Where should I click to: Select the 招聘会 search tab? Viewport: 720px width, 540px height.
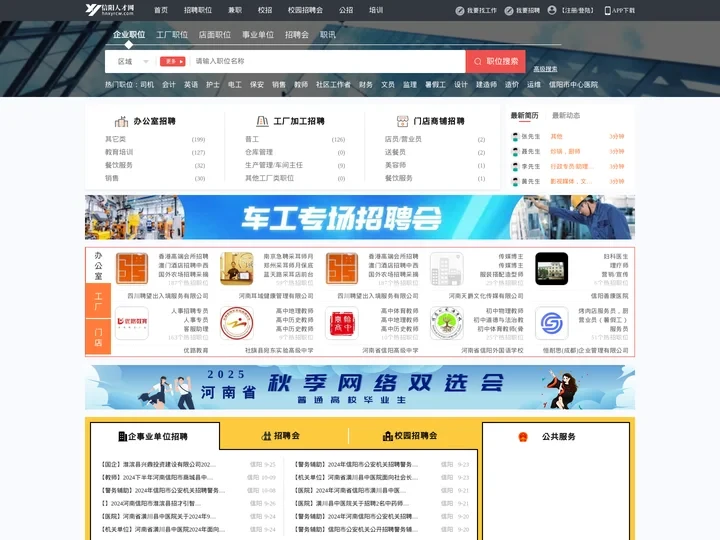pos(297,34)
